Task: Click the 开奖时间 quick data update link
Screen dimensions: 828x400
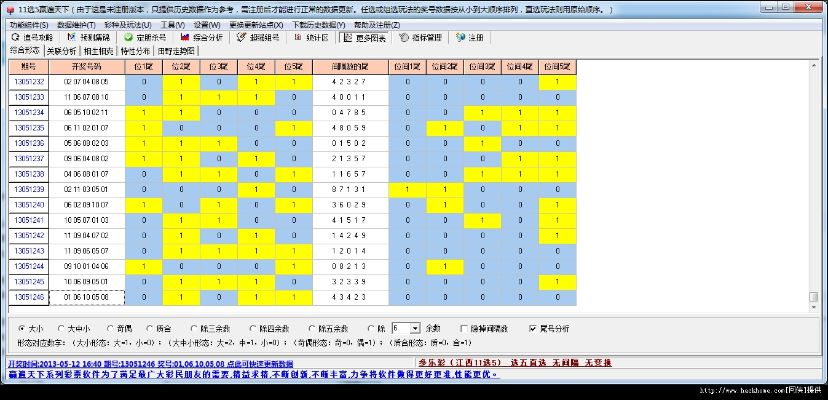Action: tap(150, 364)
